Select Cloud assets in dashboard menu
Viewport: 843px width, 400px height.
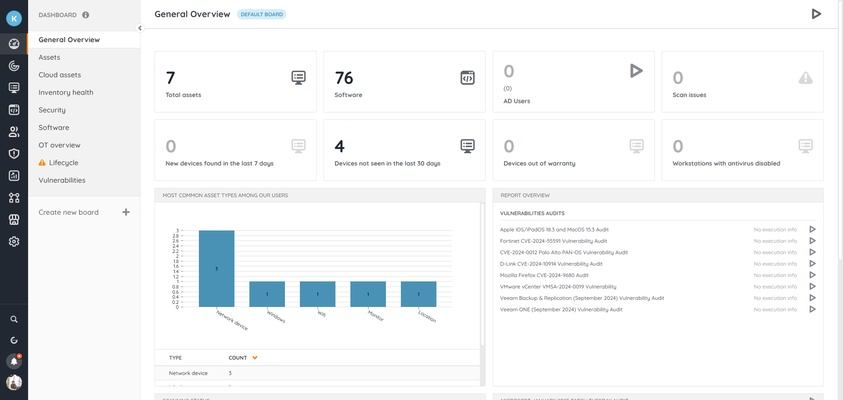pos(59,75)
